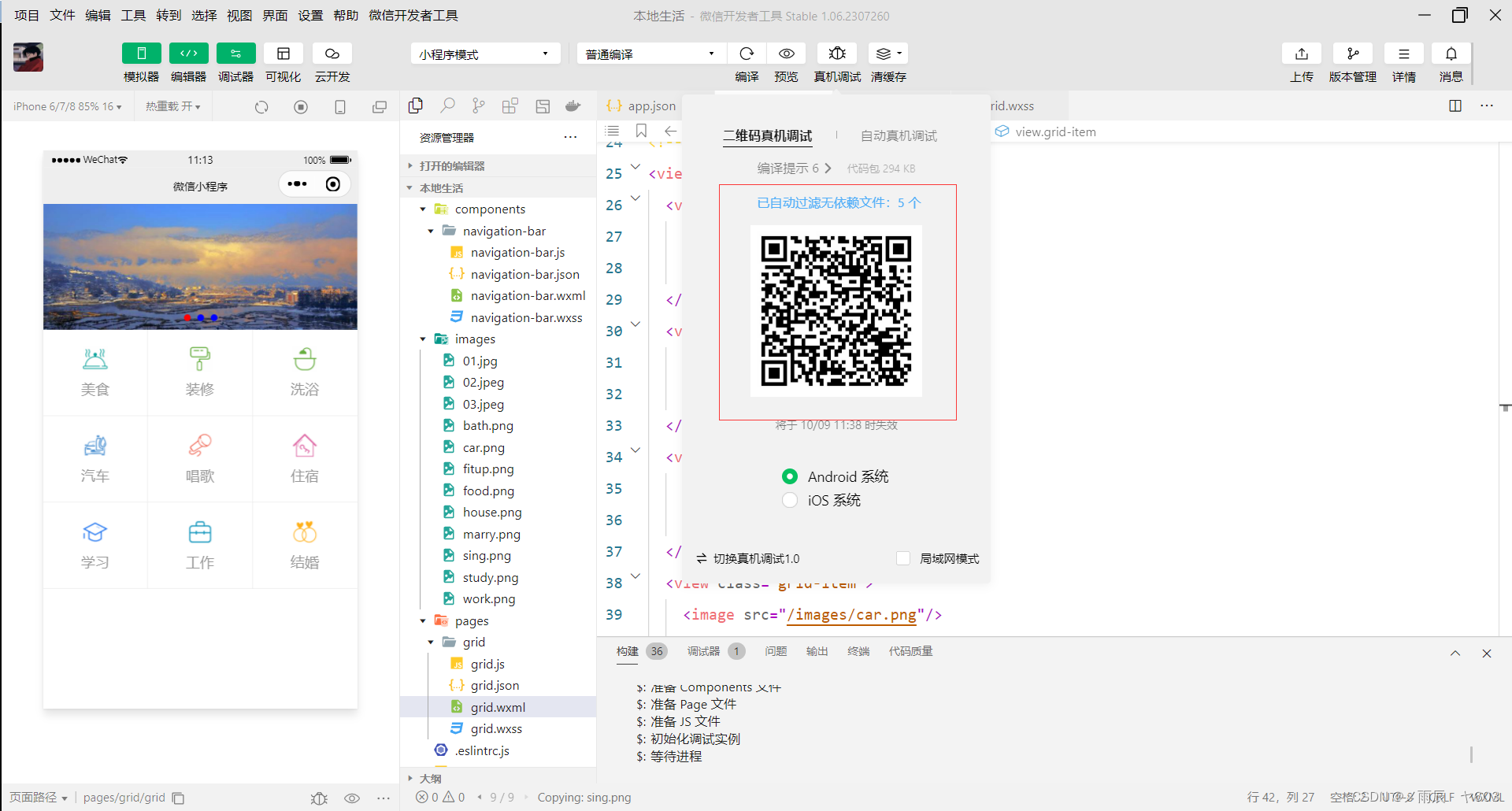Open the extensions blocks icon in sidebar
This screenshot has width=1512, height=811.
click(x=510, y=106)
